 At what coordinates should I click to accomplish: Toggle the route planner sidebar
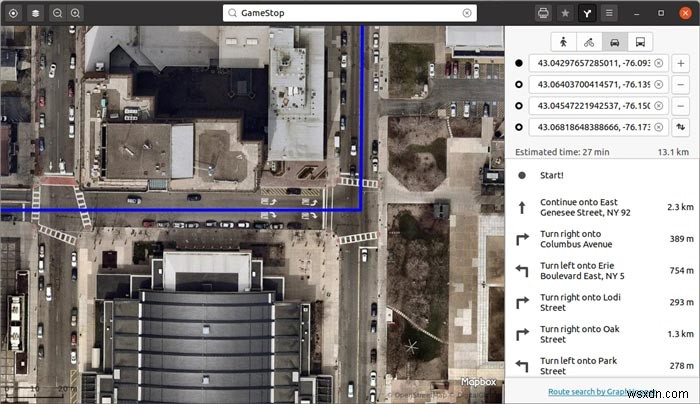pyautogui.click(x=587, y=13)
